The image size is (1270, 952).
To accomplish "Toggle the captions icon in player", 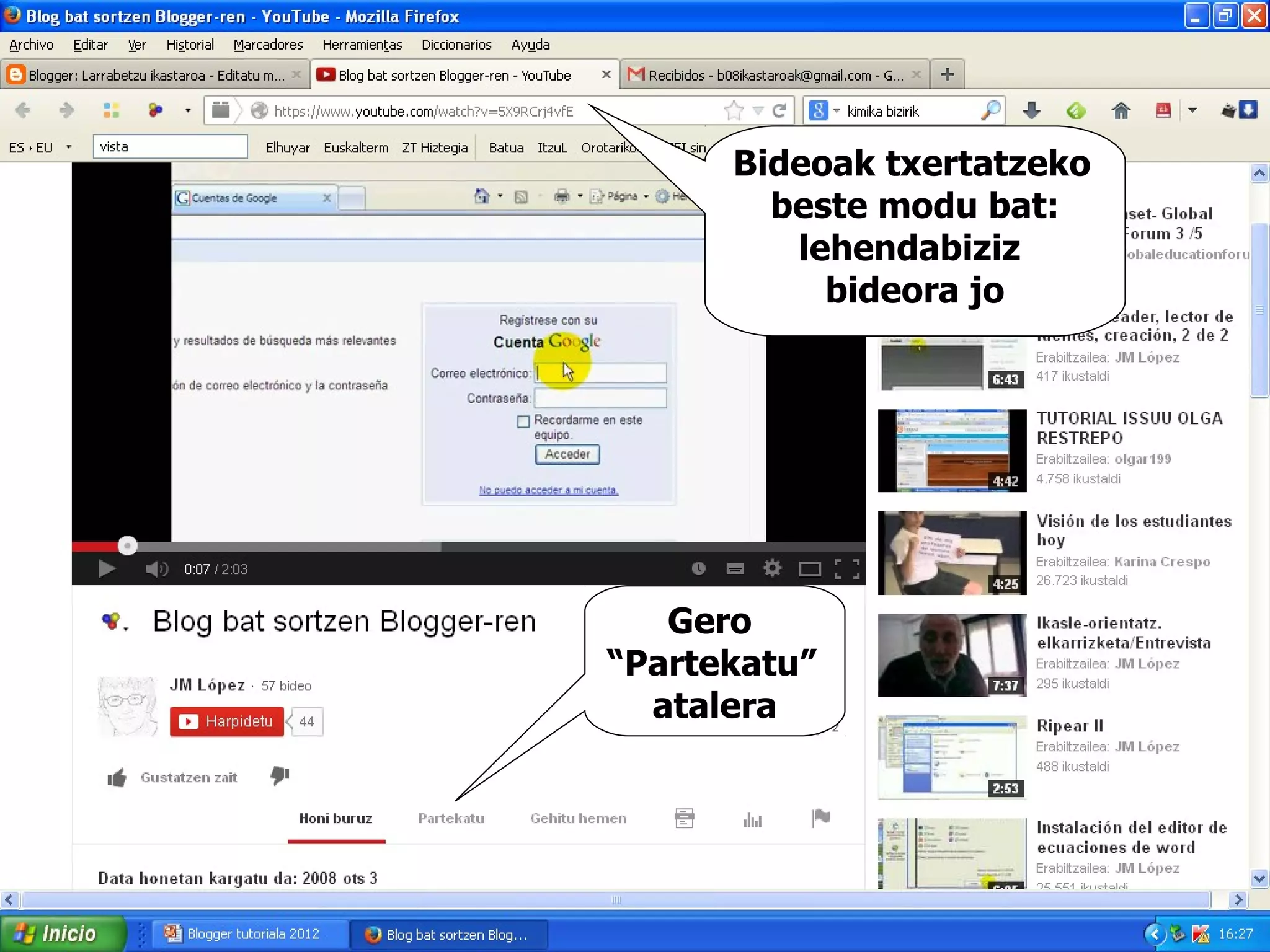I will coord(735,568).
